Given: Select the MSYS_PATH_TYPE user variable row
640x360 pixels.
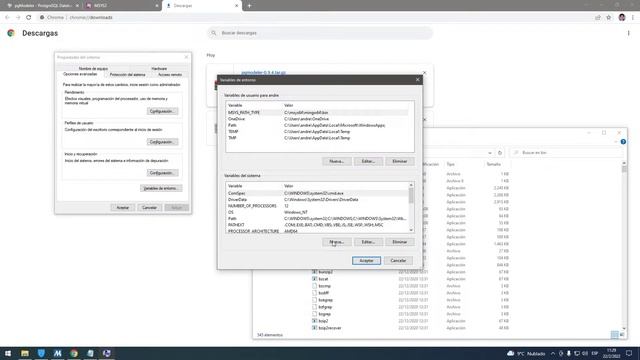Looking at the screenshot, I should (317, 112).
